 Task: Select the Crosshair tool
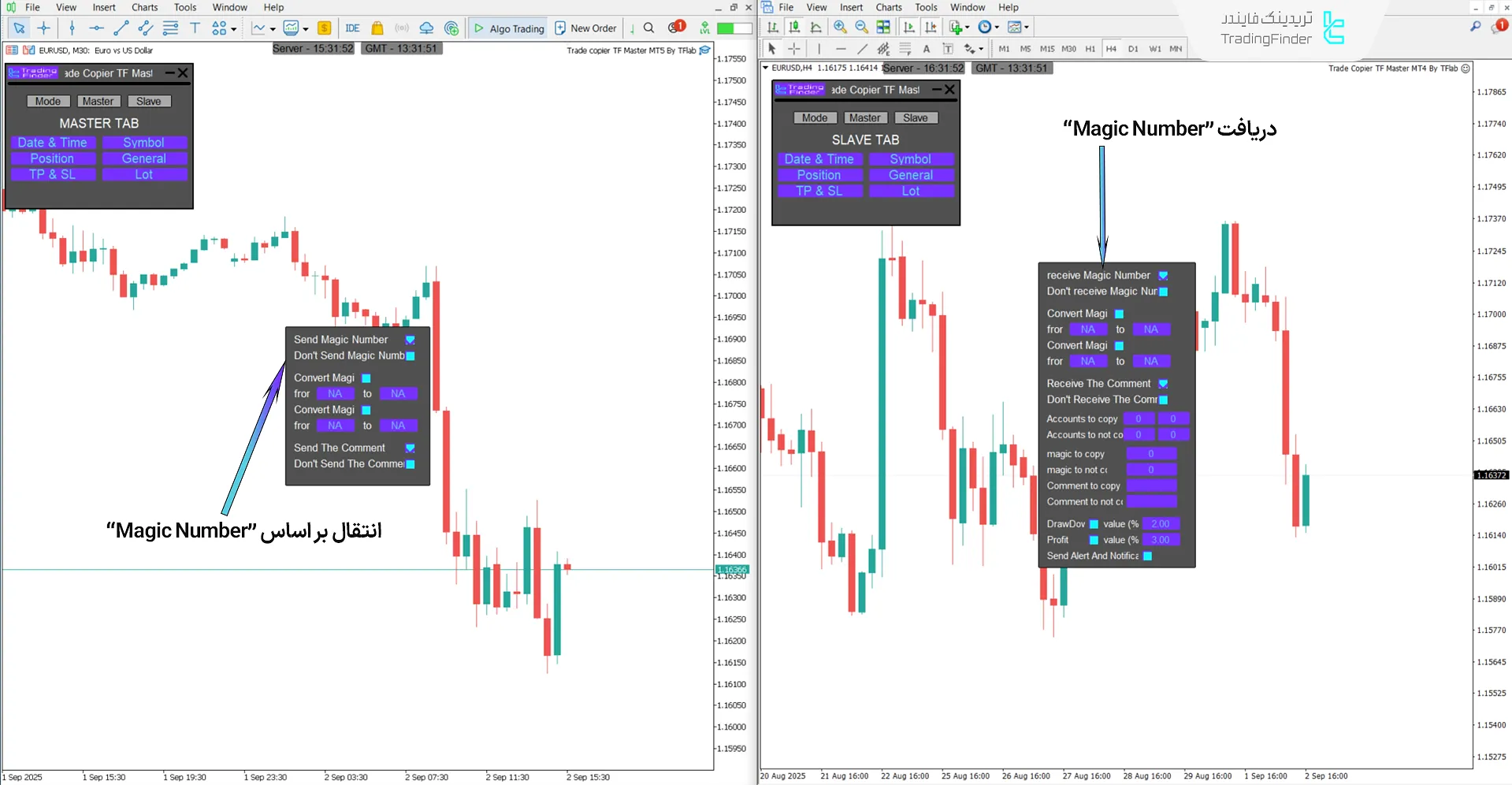[x=44, y=28]
